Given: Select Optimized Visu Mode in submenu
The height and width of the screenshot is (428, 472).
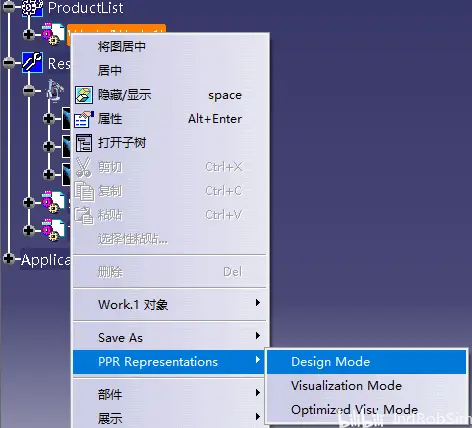Looking at the screenshot, I should [366, 410].
